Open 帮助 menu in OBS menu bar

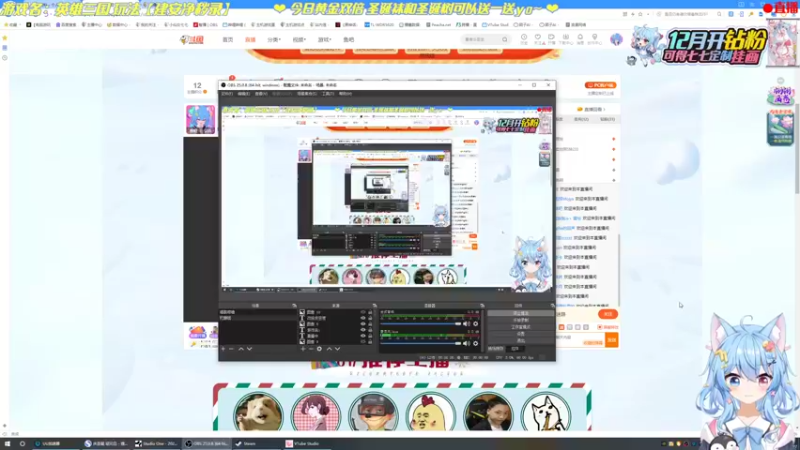tap(345, 94)
